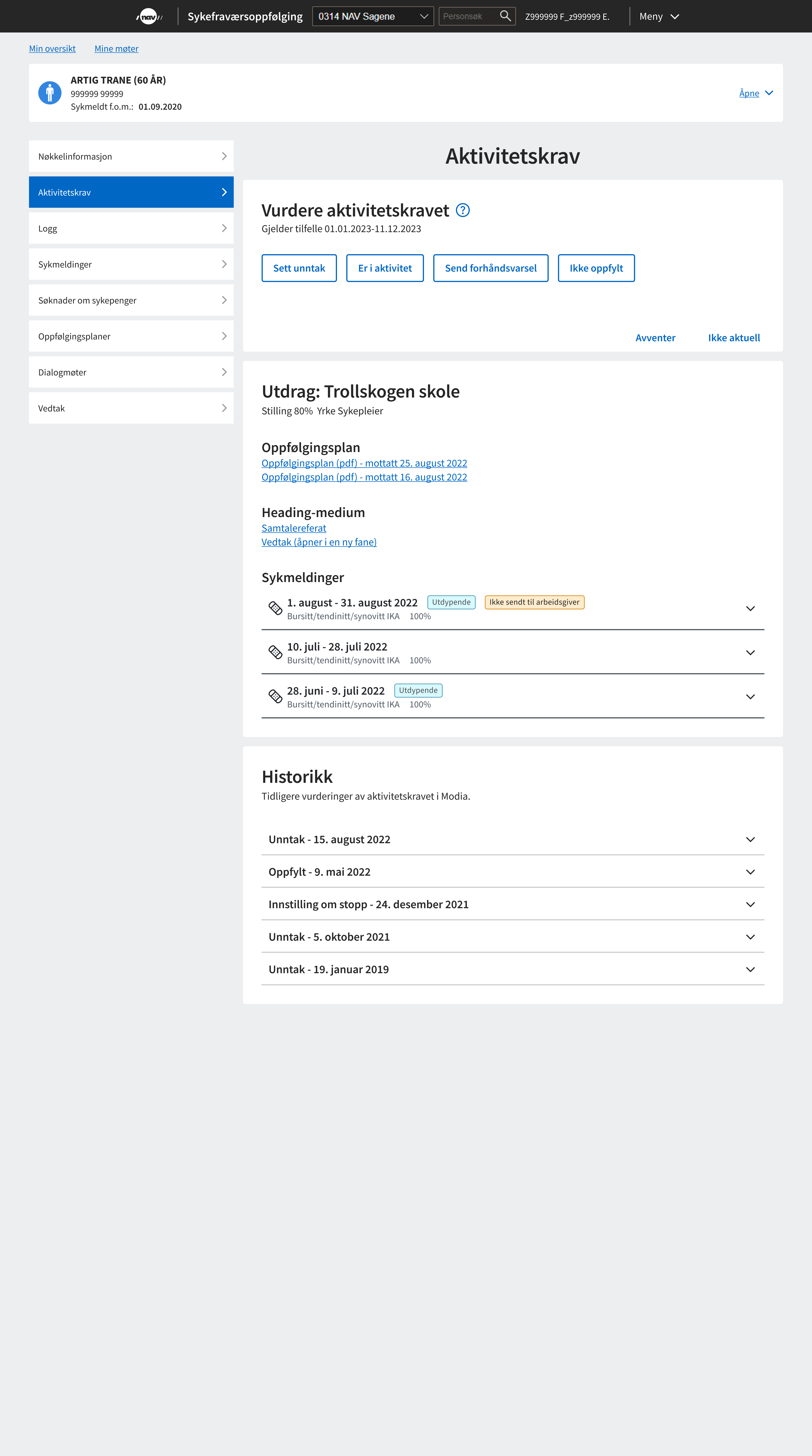Click the Personsøk input field
The width and height of the screenshot is (812, 1456).
tap(469, 16)
